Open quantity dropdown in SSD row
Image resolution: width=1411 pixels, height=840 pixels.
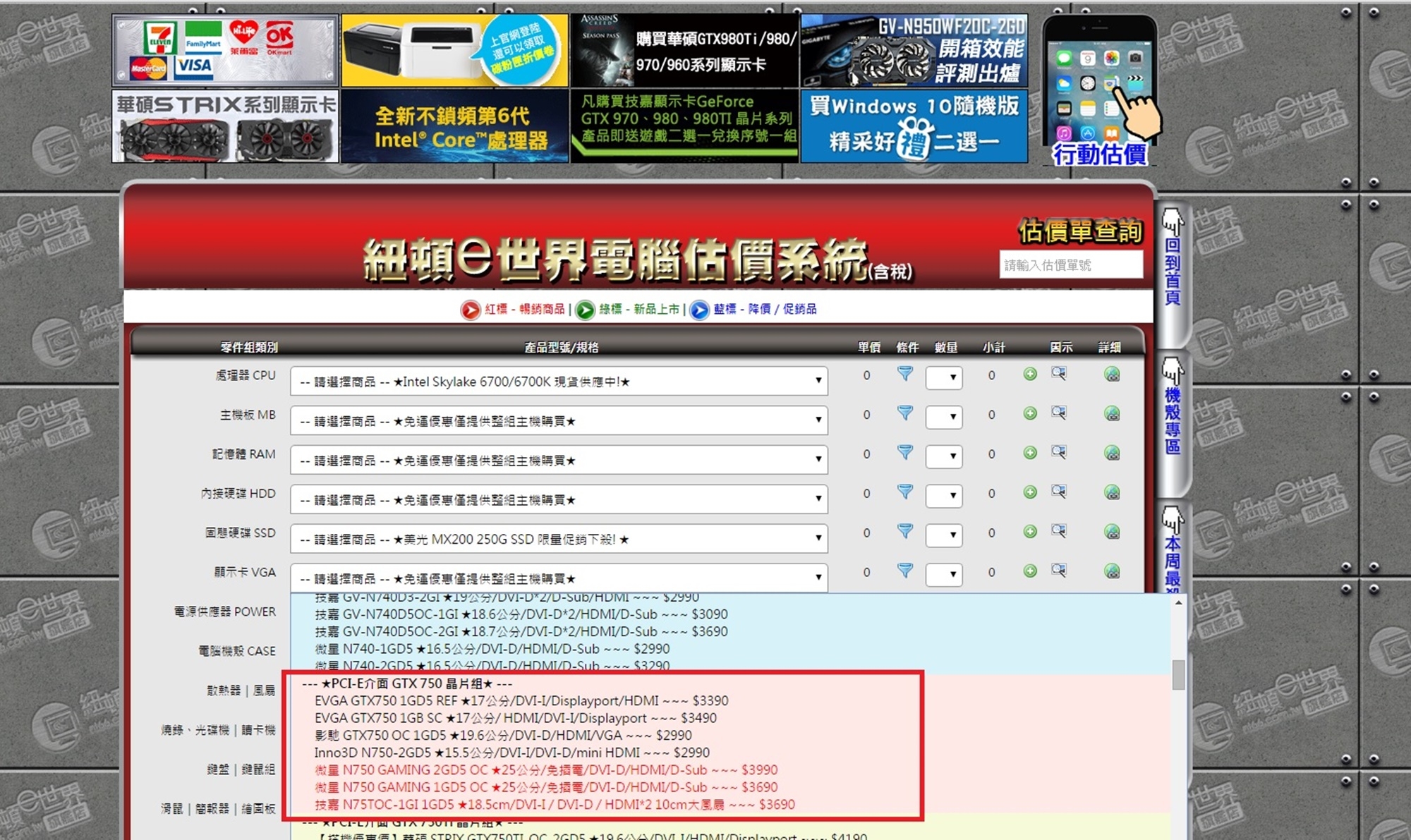point(944,535)
